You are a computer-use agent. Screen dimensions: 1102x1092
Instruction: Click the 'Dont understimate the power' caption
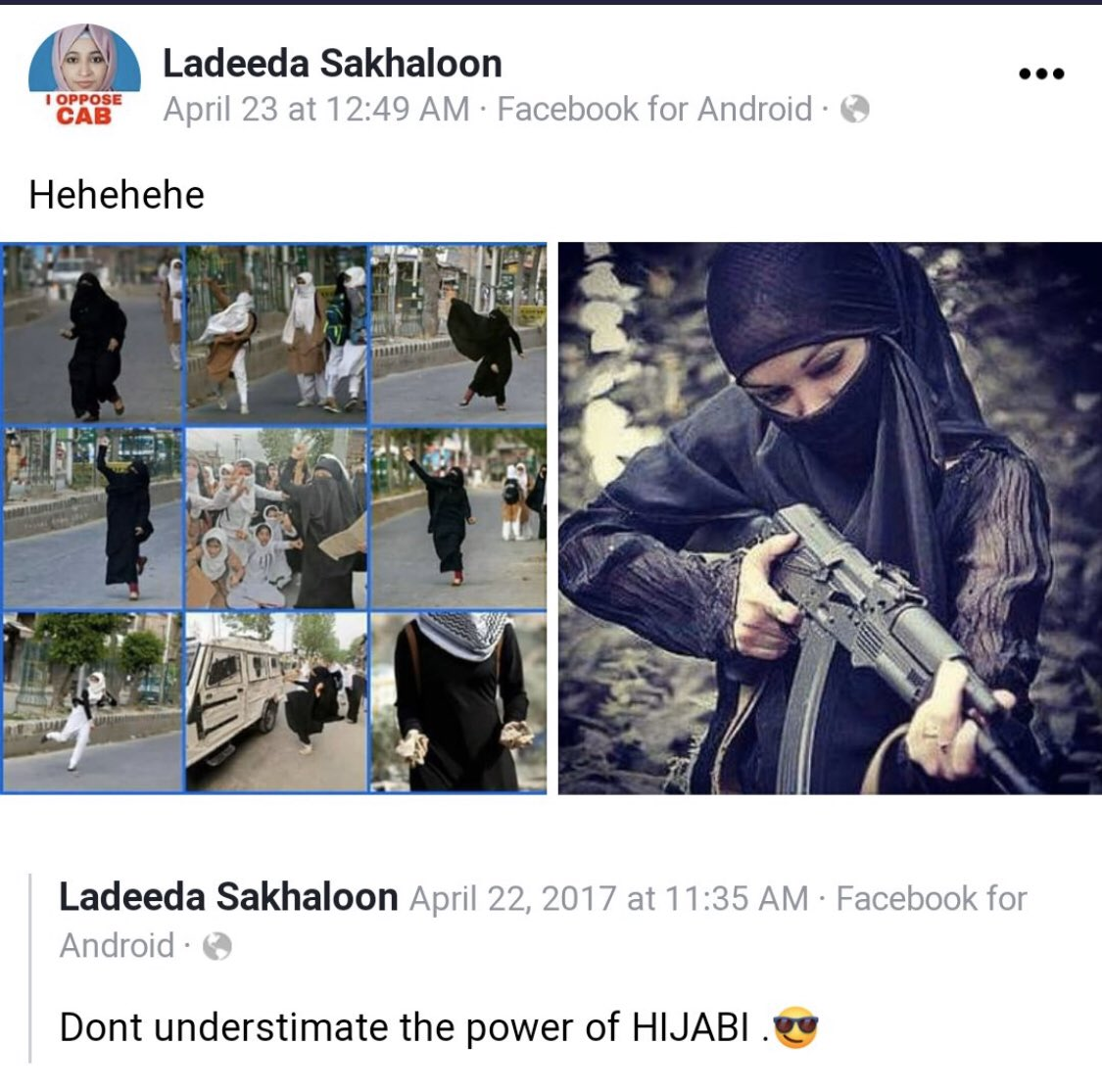(x=405, y=1027)
